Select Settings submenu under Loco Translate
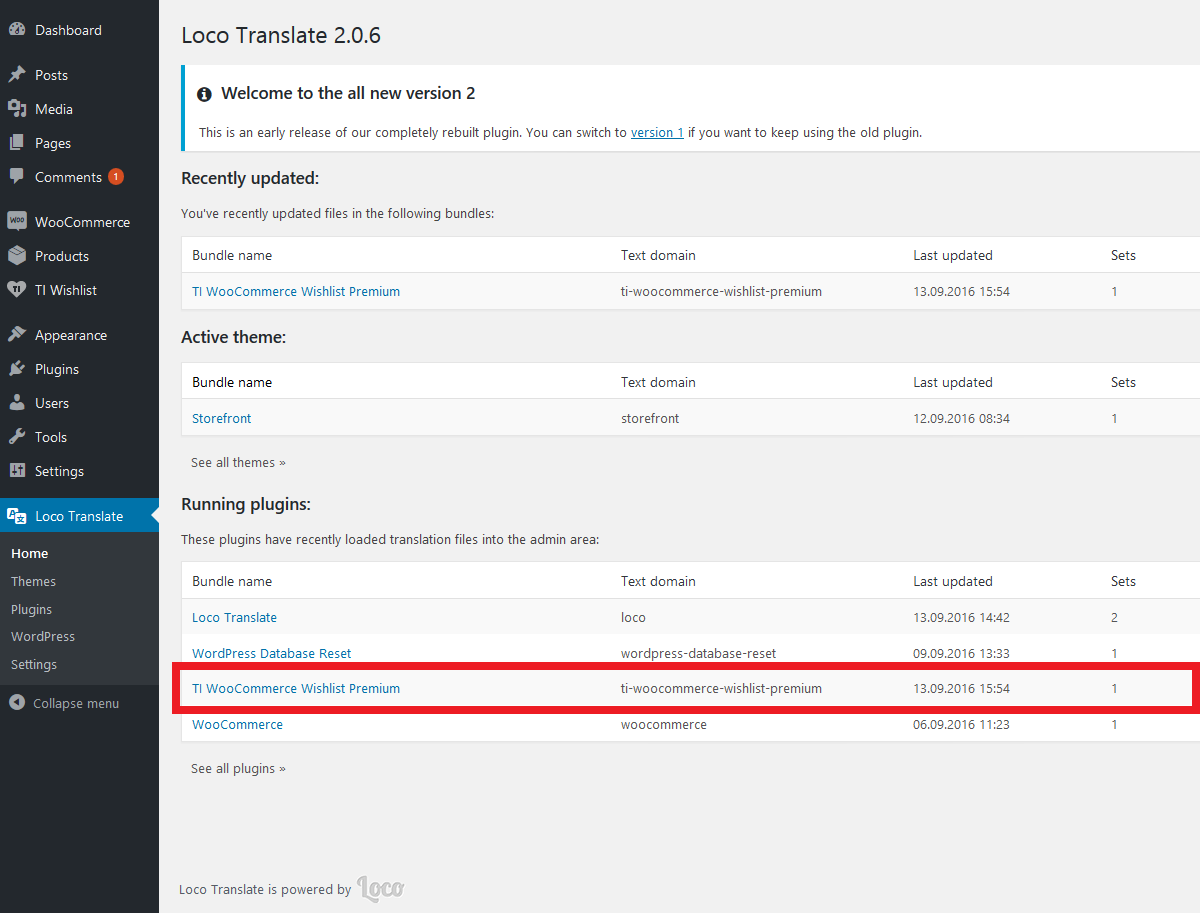The height and width of the screenshot is (913, 1200). click(x=34, y=664)
